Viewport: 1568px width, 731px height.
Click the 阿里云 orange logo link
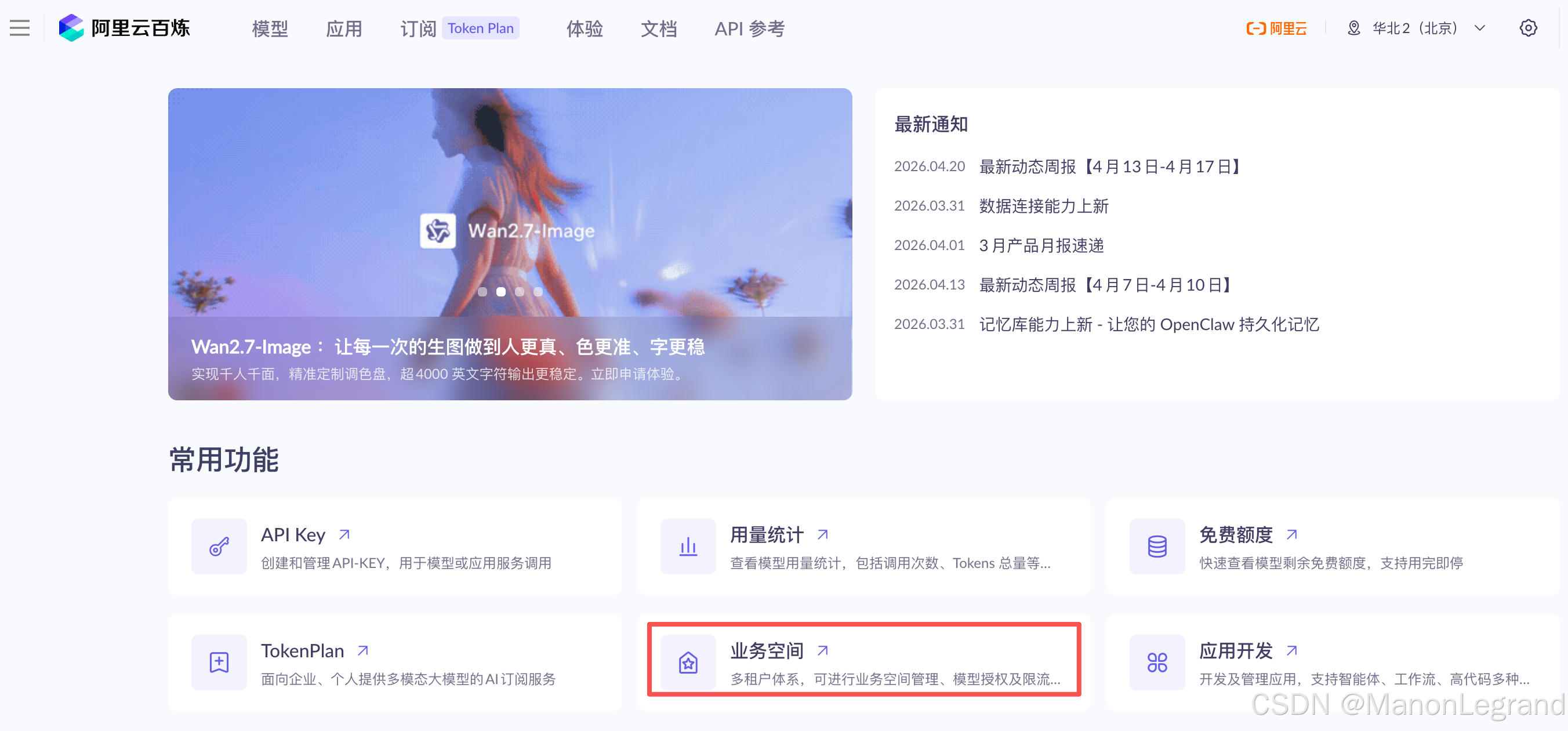point(1276,28)
